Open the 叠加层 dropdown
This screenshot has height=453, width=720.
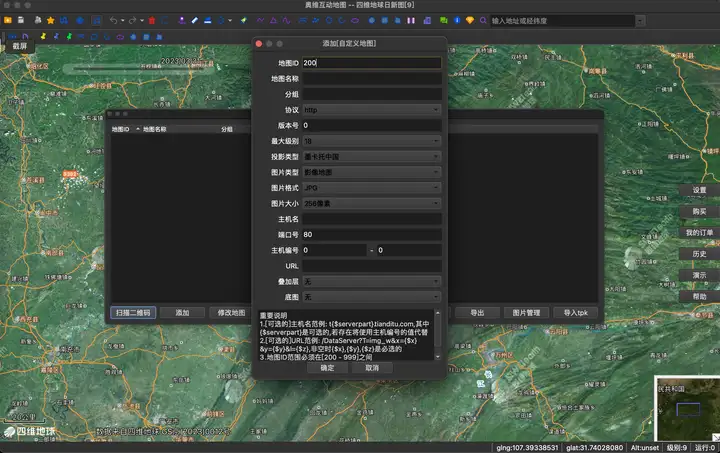[371, 281]
